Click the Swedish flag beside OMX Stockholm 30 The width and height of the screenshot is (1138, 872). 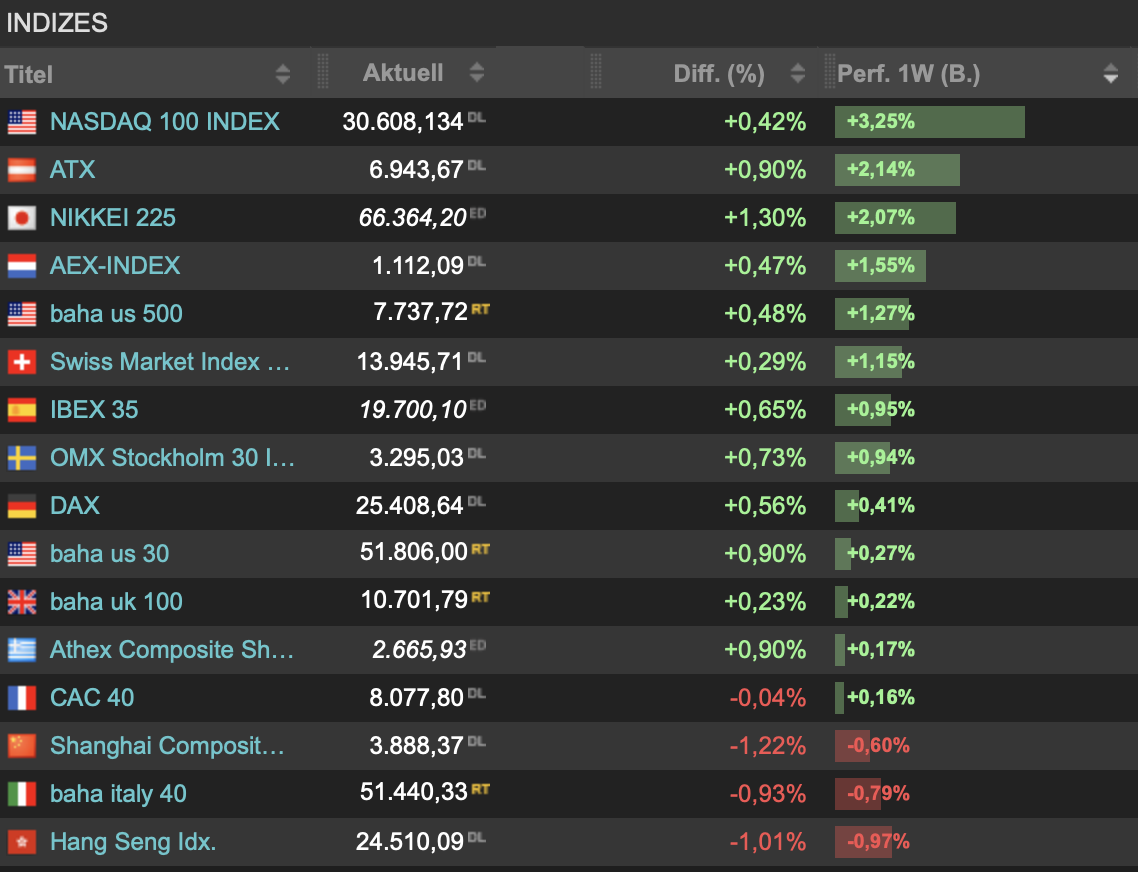(22, 457)
